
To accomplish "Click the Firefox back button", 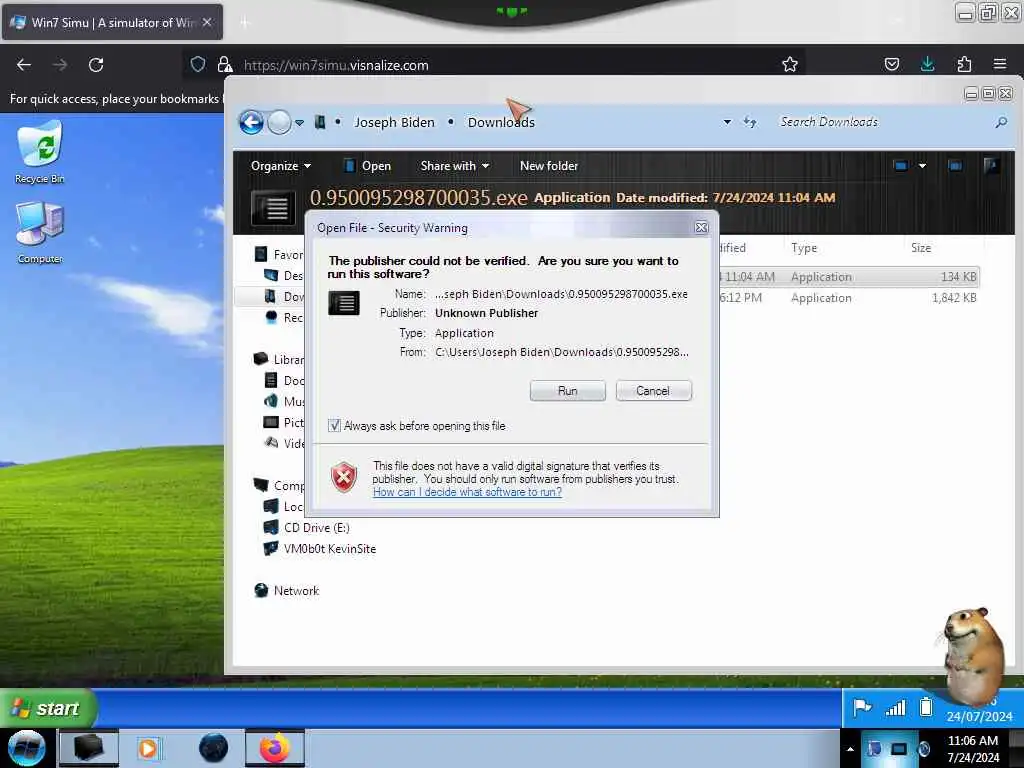I will [x=24, y=65].
